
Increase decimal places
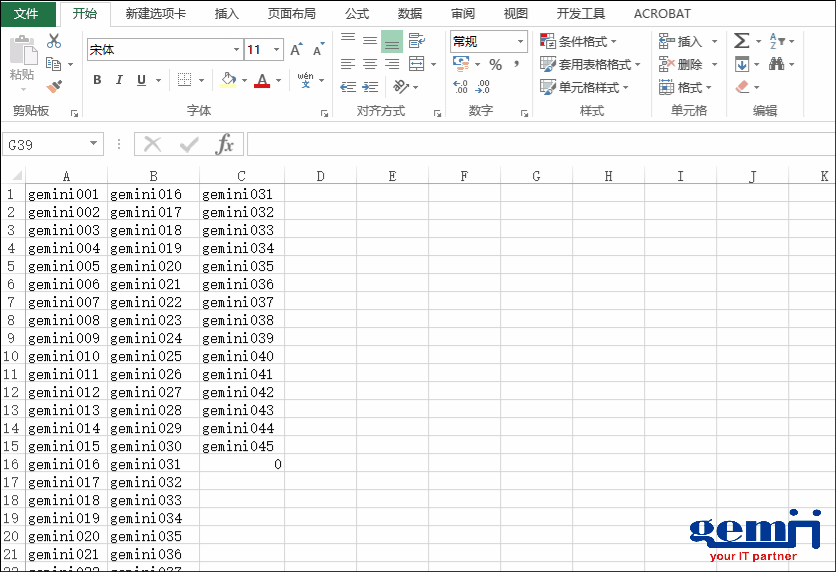coord(461,86)
